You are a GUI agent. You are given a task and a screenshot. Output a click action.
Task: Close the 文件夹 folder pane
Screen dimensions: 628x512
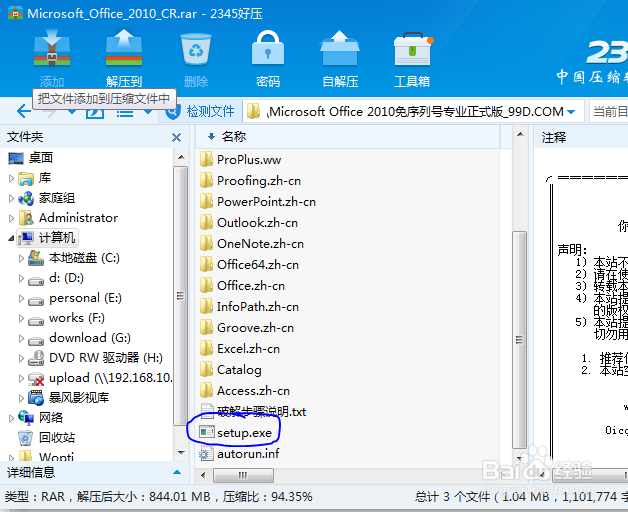[176, 137]
